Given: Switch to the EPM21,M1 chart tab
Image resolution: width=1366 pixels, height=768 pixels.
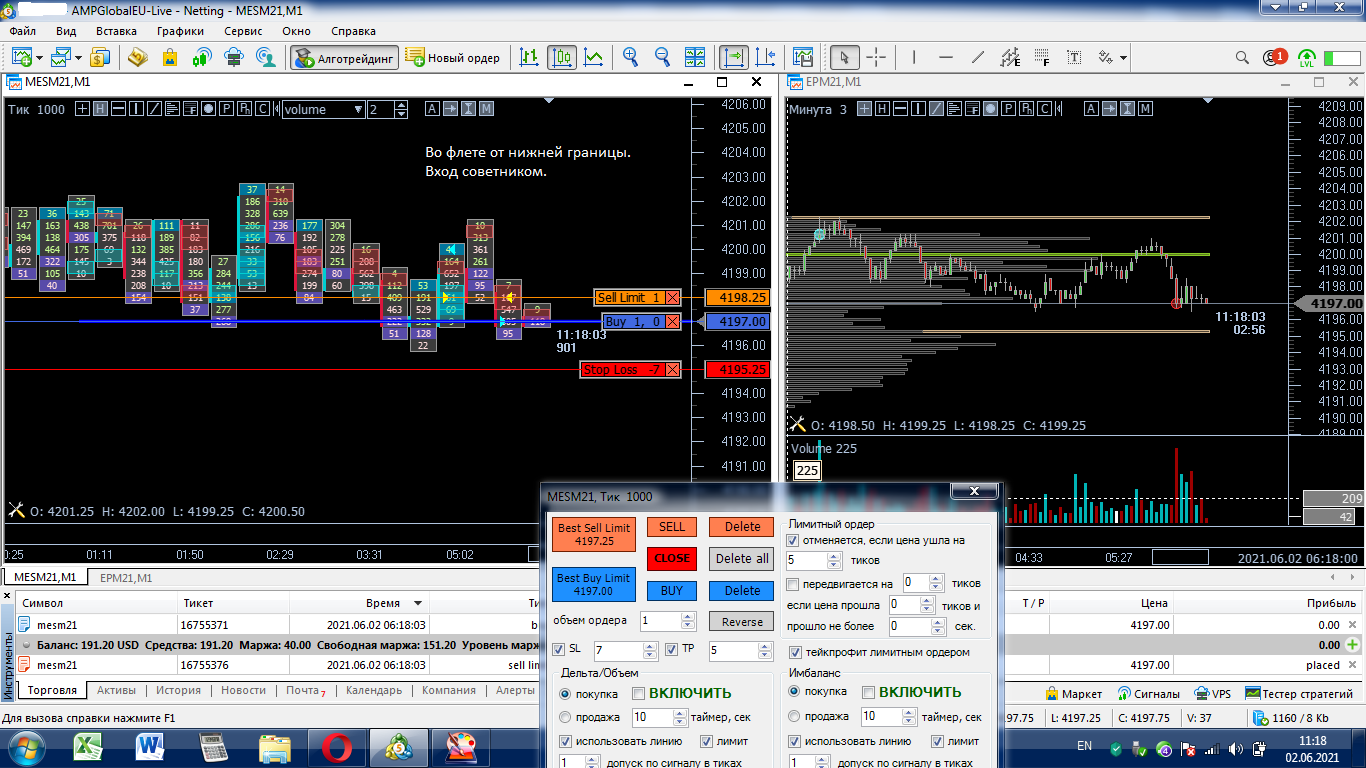Looking at the screenshot, I should (x=126, y=578).
